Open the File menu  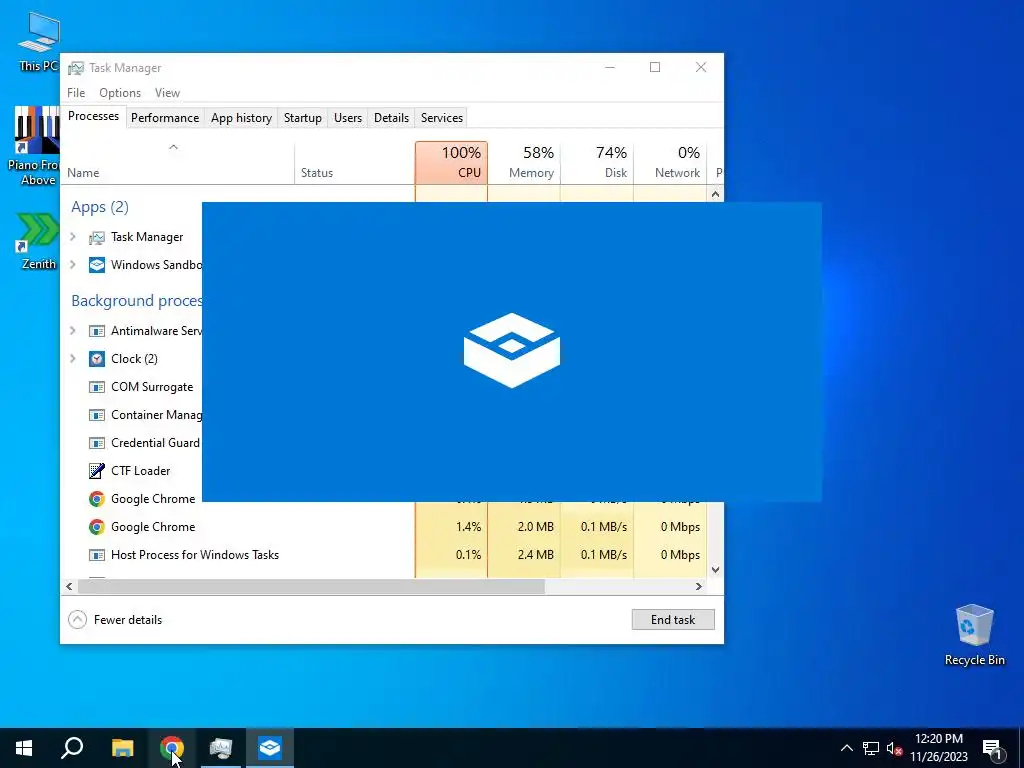(76, 93)
